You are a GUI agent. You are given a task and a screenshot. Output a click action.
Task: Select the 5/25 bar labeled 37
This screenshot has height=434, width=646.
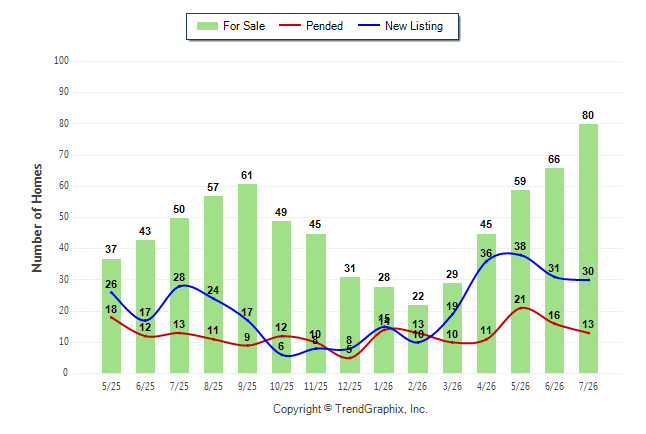point(111,316)
